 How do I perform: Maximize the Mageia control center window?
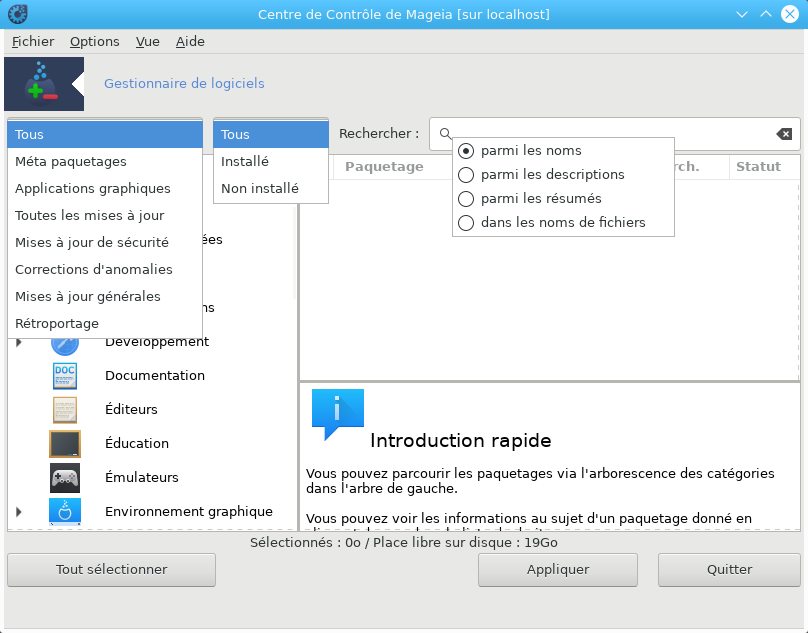[766, 14]
